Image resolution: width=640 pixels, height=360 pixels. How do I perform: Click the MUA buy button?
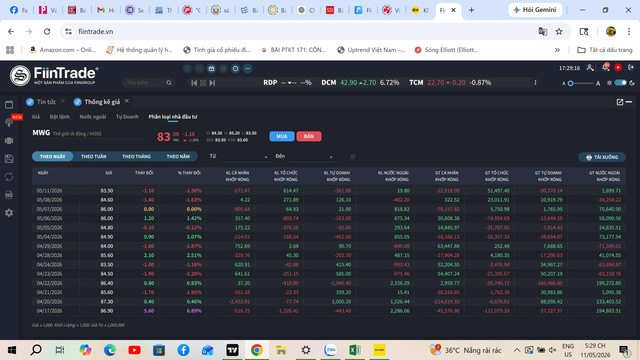click(x=282, y=136)
